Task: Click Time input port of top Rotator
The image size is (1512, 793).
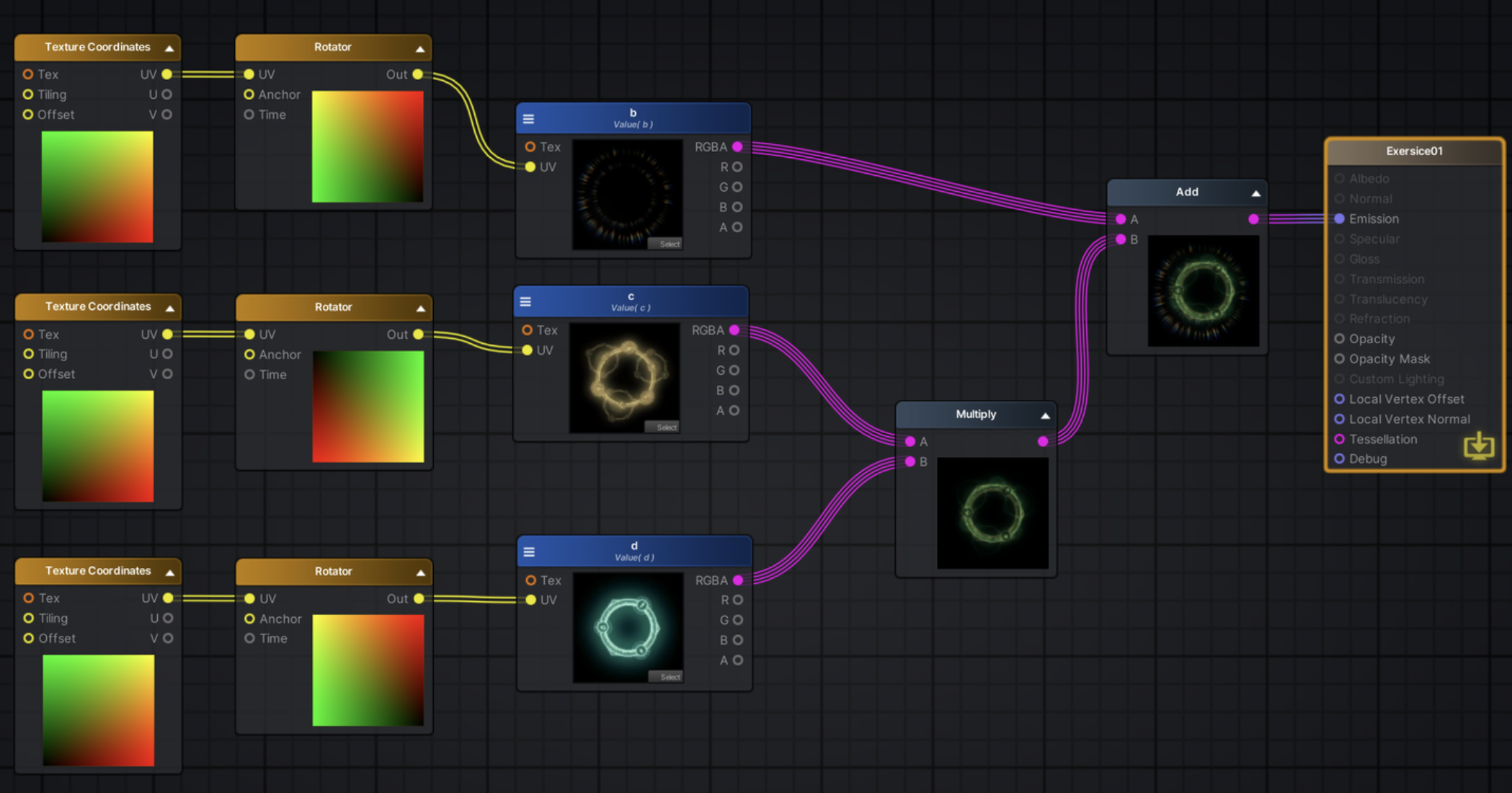Action: coord(249,115)
